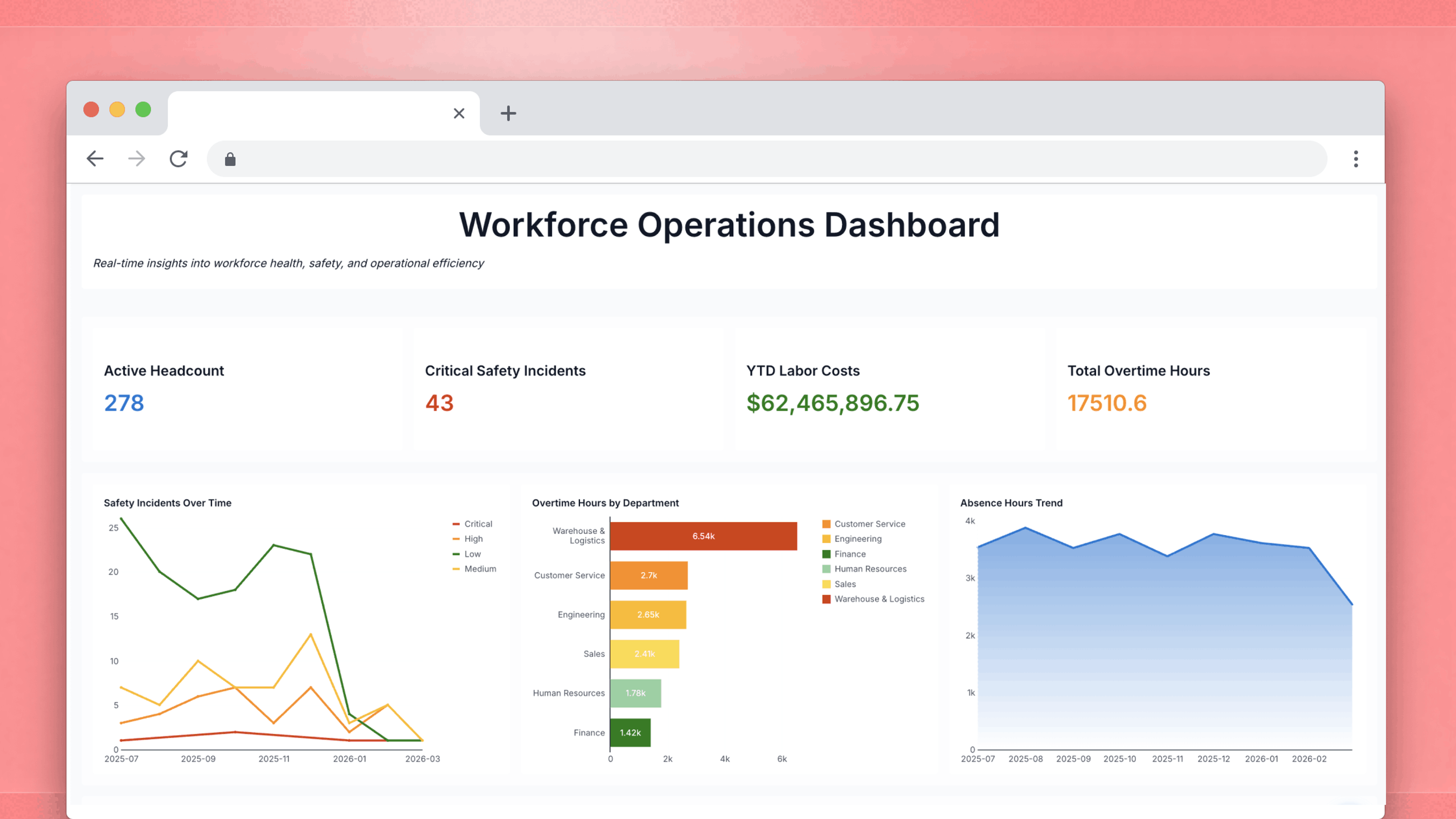This screenshot has height=819, width=1456.
Task: Toggle Low series in safety legend
Action: pyautogui.click(x=467, y=554)
